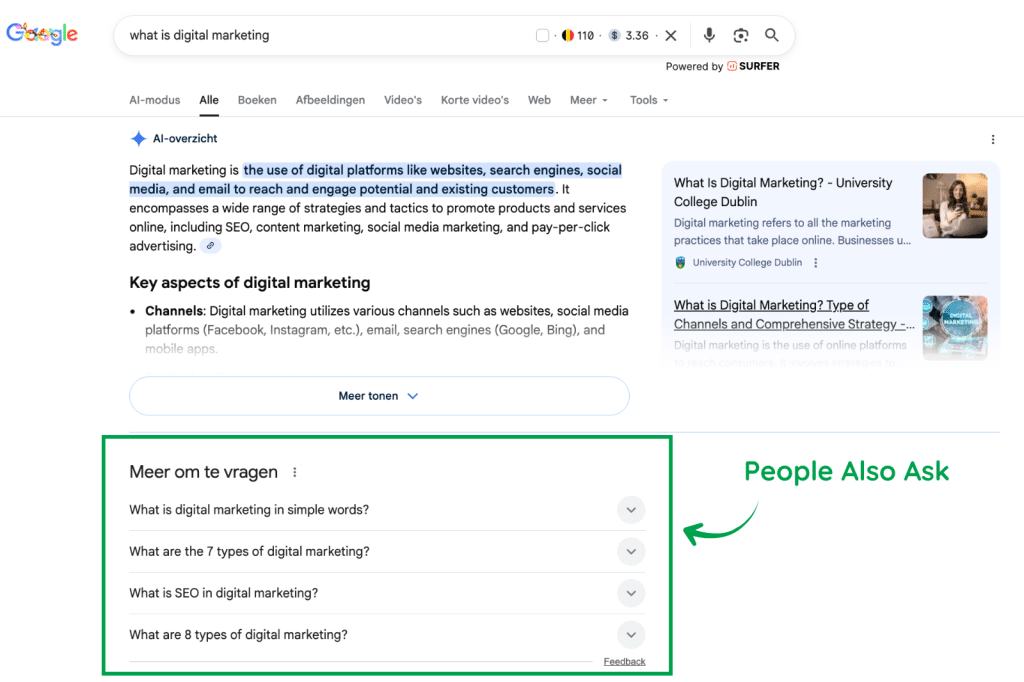Viewport: 1024px width, 682px height.
Task: Click the Meer tonen button
Action: tap(379, 396)
